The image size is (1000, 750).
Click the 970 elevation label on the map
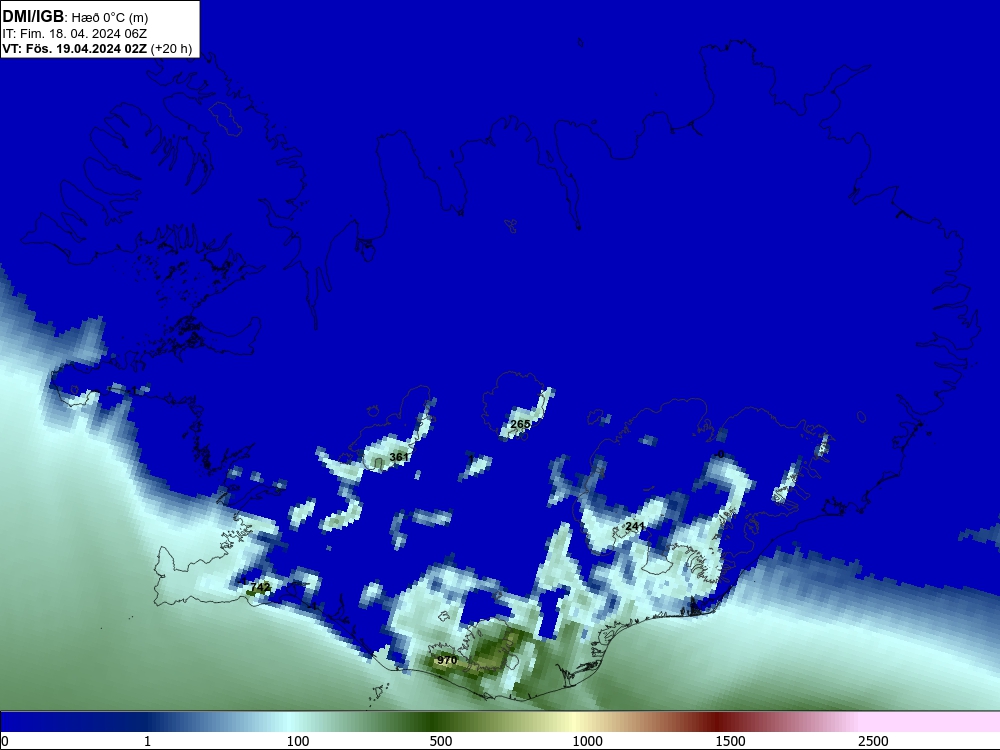pos(447,660)
